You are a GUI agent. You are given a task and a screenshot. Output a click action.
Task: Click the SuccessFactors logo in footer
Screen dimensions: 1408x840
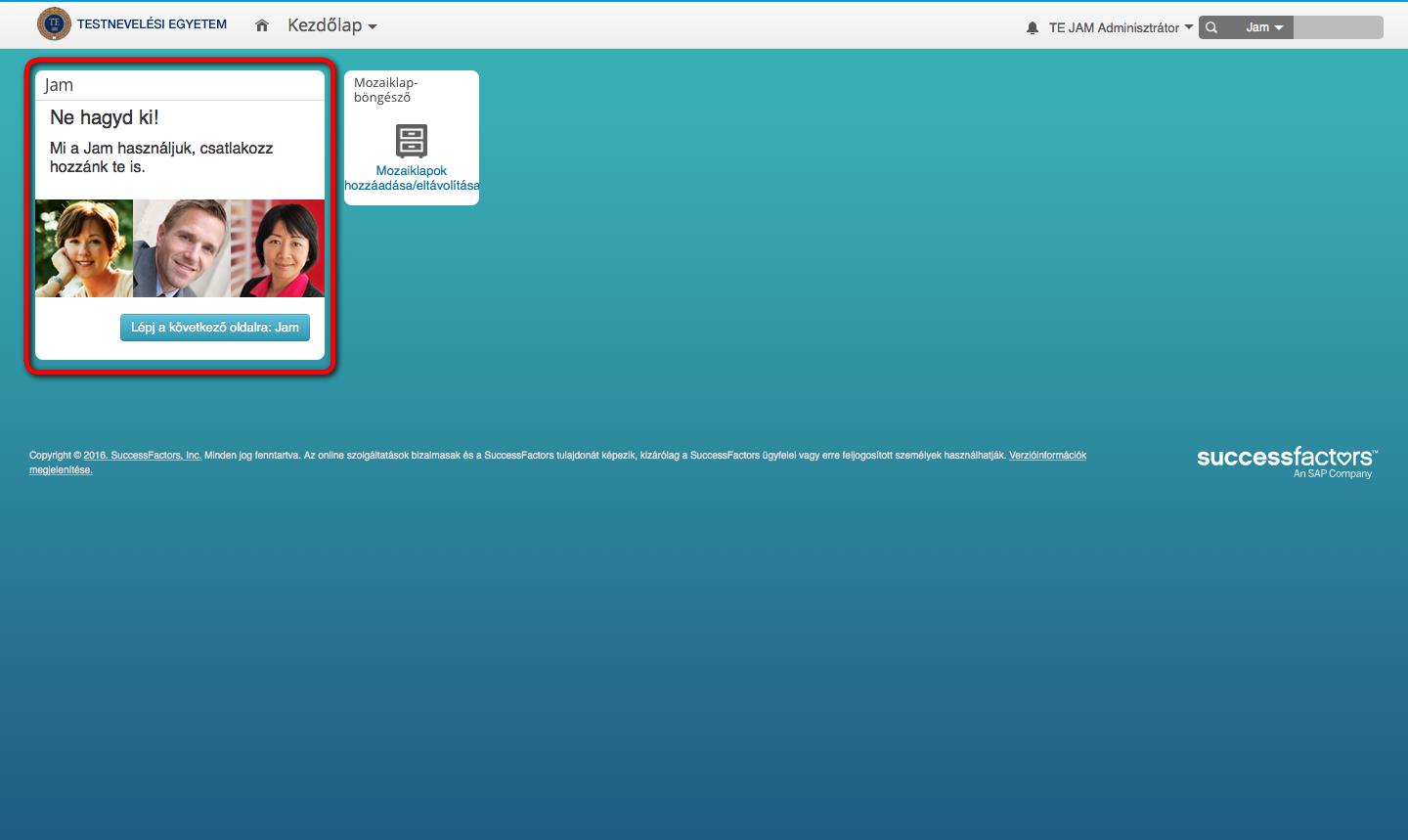pyautogui.click(x=1286, y=462)
